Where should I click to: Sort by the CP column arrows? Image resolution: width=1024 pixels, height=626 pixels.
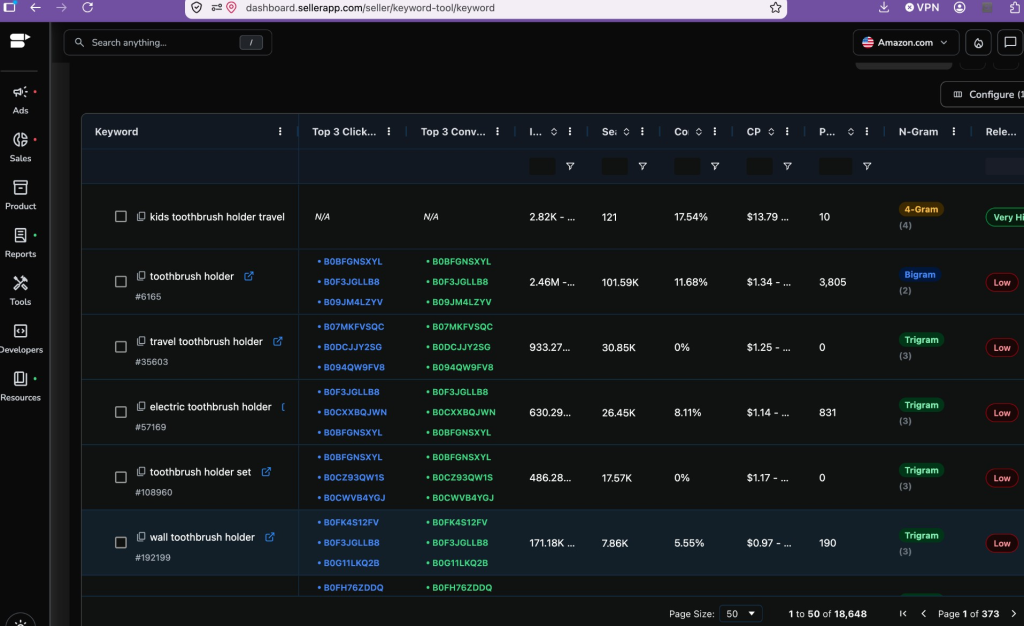(x=771, y=132)
